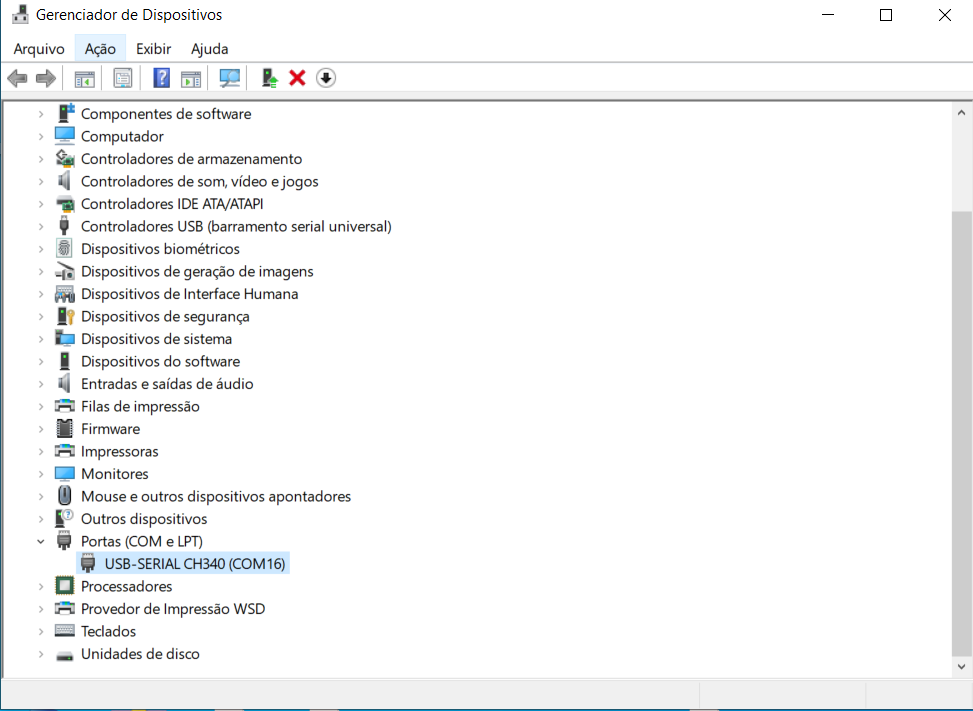
Task: Open the Exibir menu
Action: (x=153, y=48)
